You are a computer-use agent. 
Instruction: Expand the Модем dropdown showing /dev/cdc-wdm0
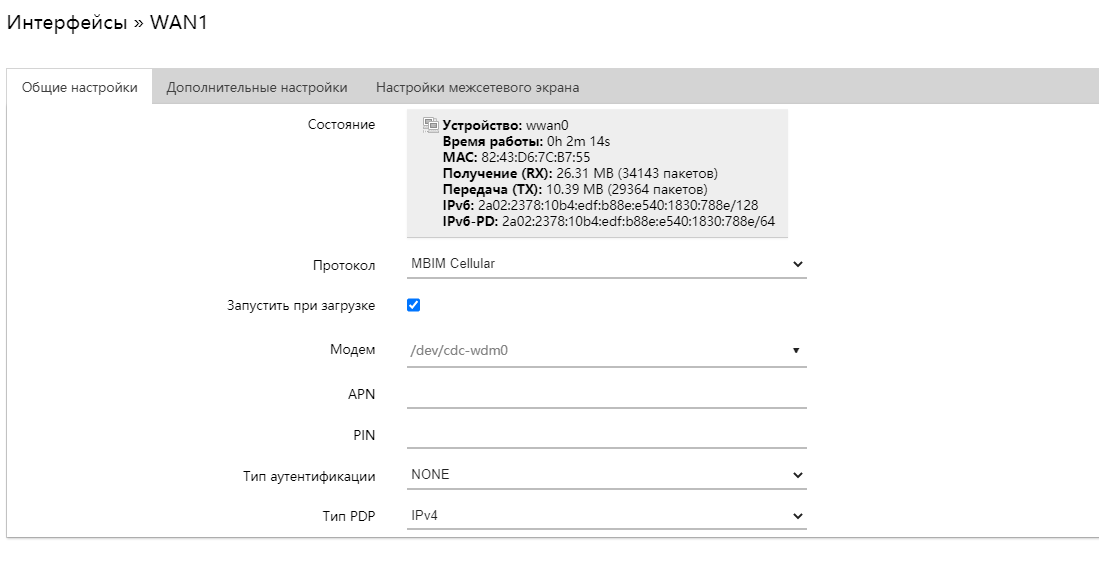[606, 350]
